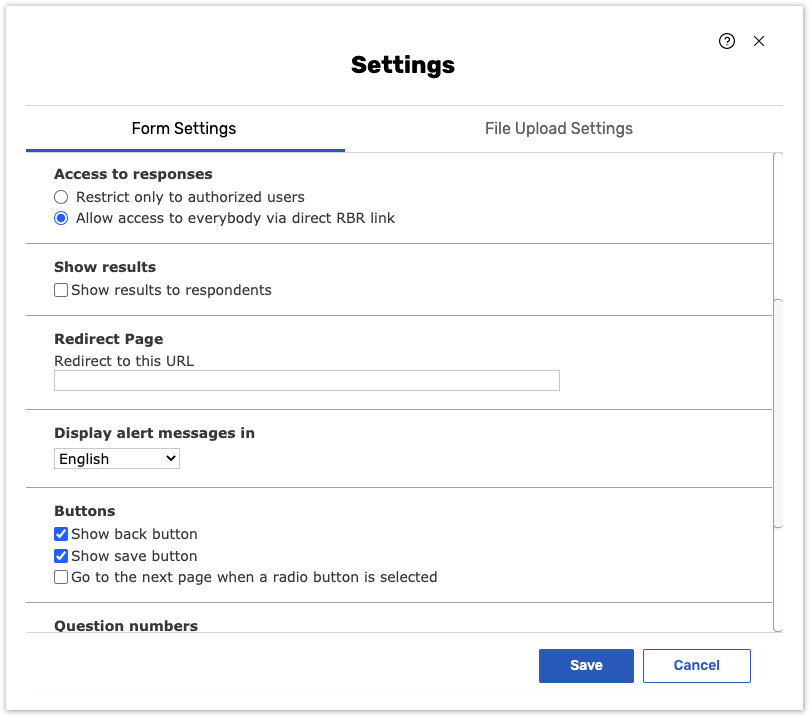The height and width of the screenshot is (716, 809).
Task: Click the help question mark icon
Action: (727, 41)
